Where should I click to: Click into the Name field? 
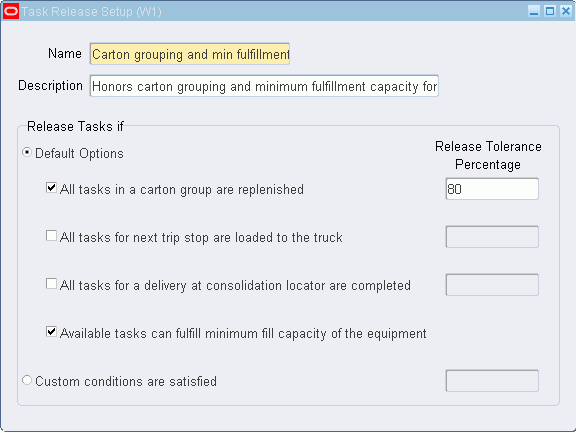(190, 54)
